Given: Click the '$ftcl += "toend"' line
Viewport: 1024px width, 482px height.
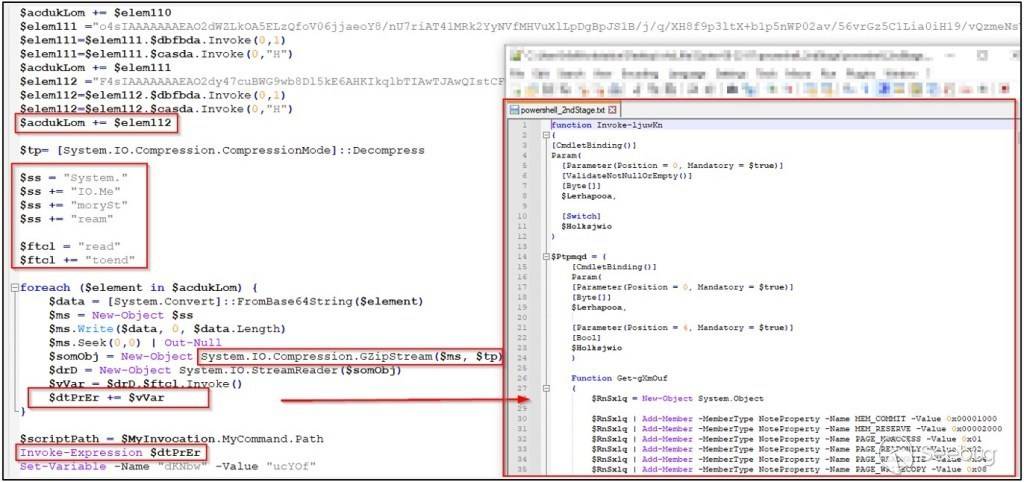Looking at the screenshot, I should tap(77, 260).
